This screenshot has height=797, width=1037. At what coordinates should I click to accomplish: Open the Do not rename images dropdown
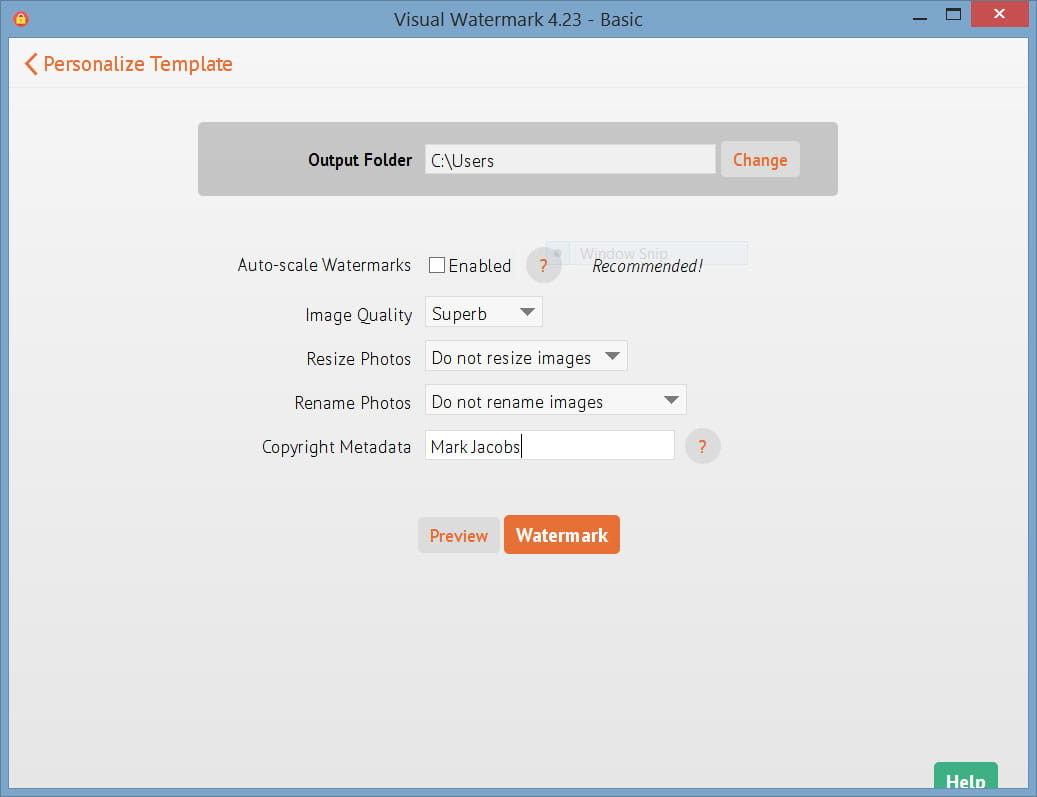click(555, 399)
